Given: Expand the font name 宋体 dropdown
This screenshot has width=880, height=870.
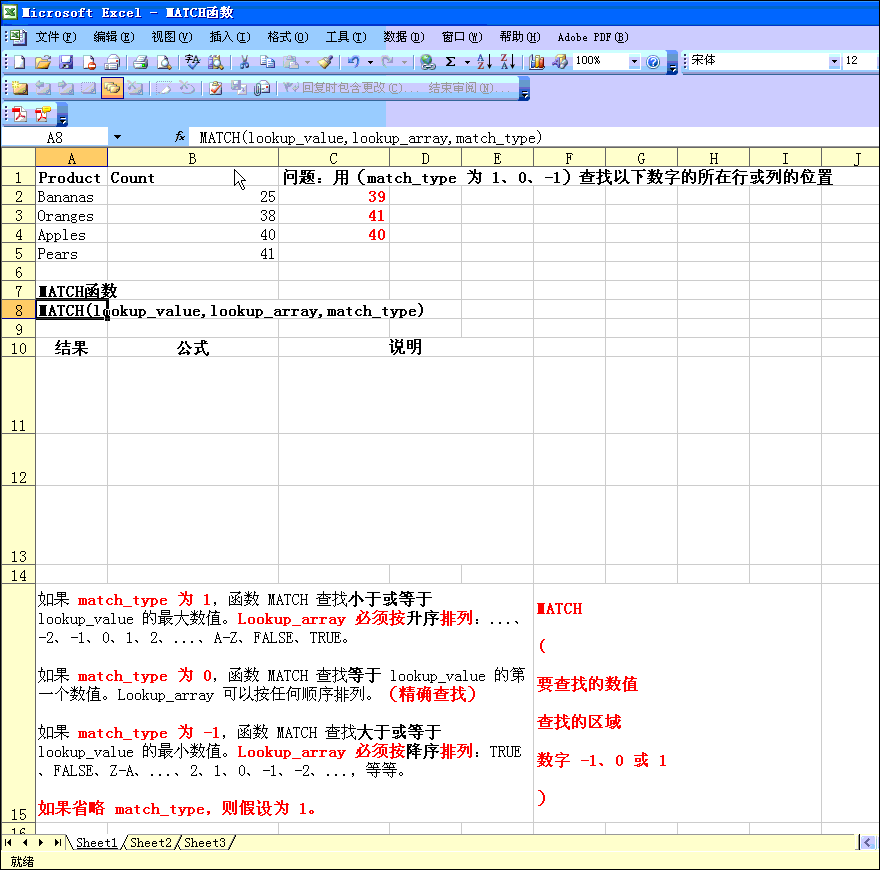Looking at the screenshot, I should [834, 62].
